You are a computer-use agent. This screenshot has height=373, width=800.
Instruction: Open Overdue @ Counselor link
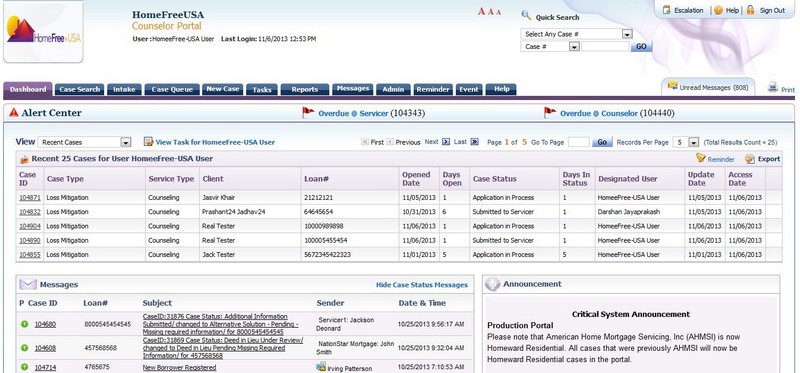tap(598, 113)
